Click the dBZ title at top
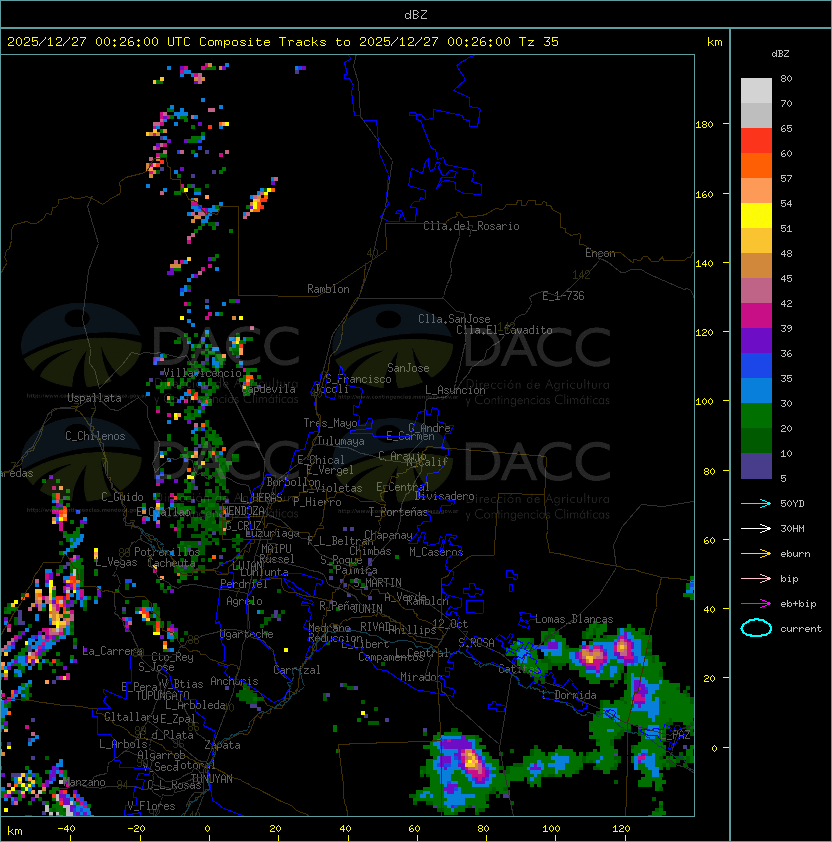832x842 pixels. 416,15
